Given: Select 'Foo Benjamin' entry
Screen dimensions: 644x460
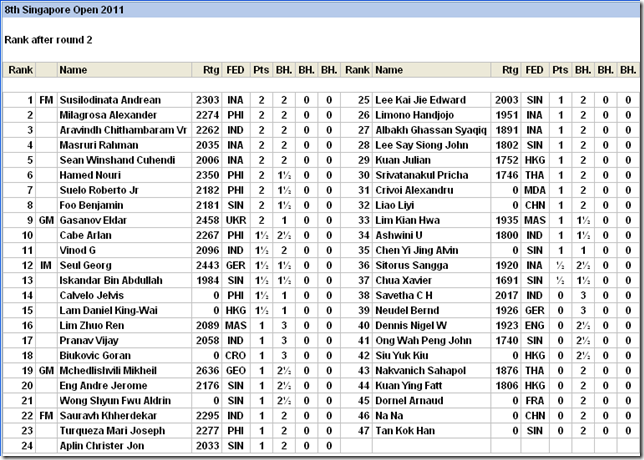Looking at the screenshot, I should pyautogui.click(x=91, y=205).
